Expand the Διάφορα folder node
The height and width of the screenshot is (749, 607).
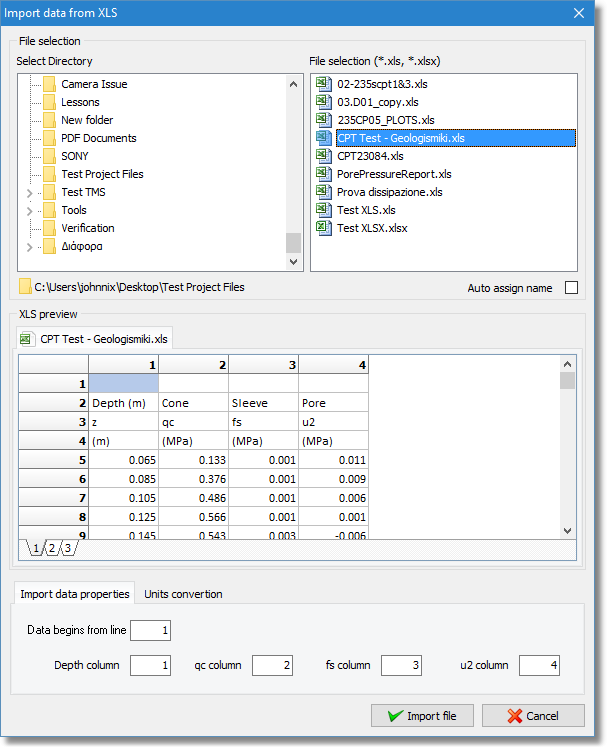pos(29,246)
